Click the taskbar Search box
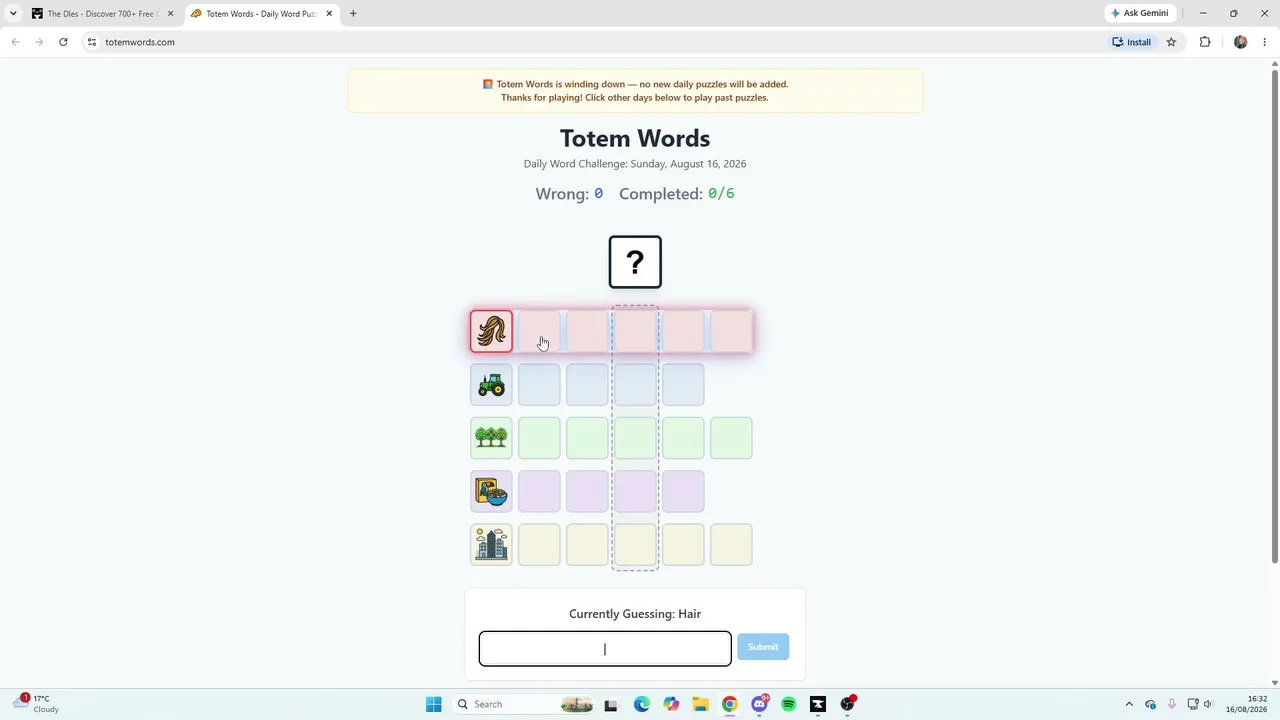This screenshot has height=720, width=1280. tap(523, 704)
